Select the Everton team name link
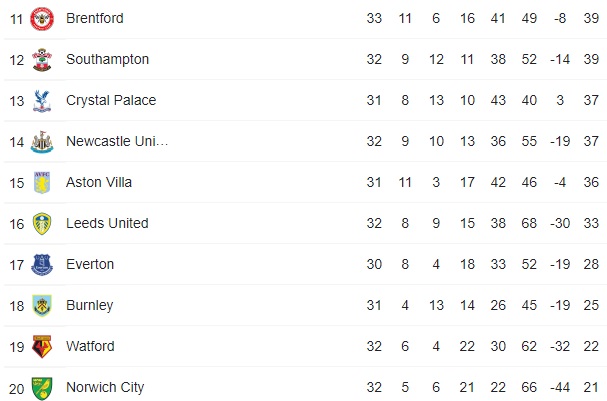Screen dimensions: 607x401 pyautogui.click(x=90, y=264)
